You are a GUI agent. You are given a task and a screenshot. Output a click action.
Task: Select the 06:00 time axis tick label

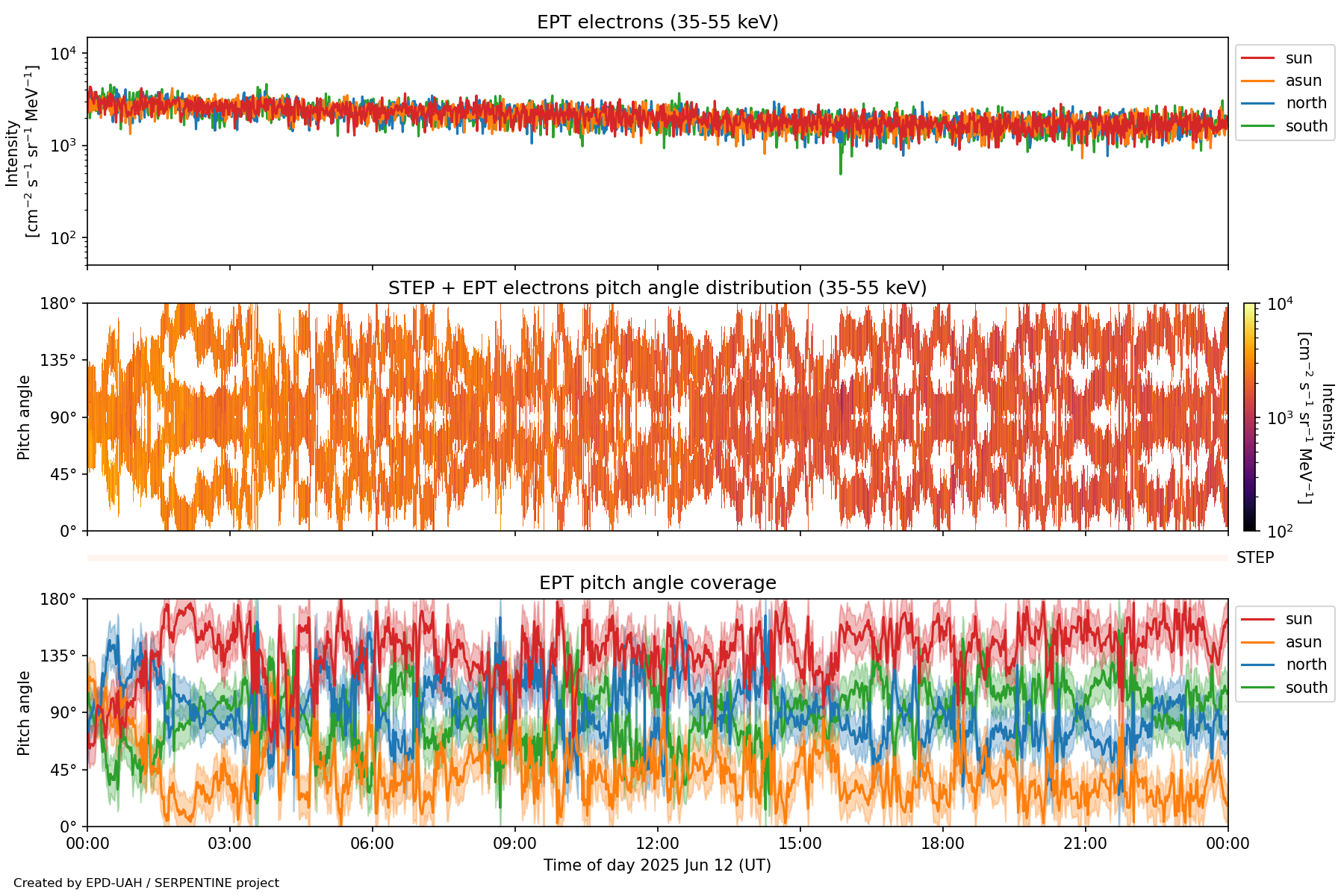pos(372,844)
